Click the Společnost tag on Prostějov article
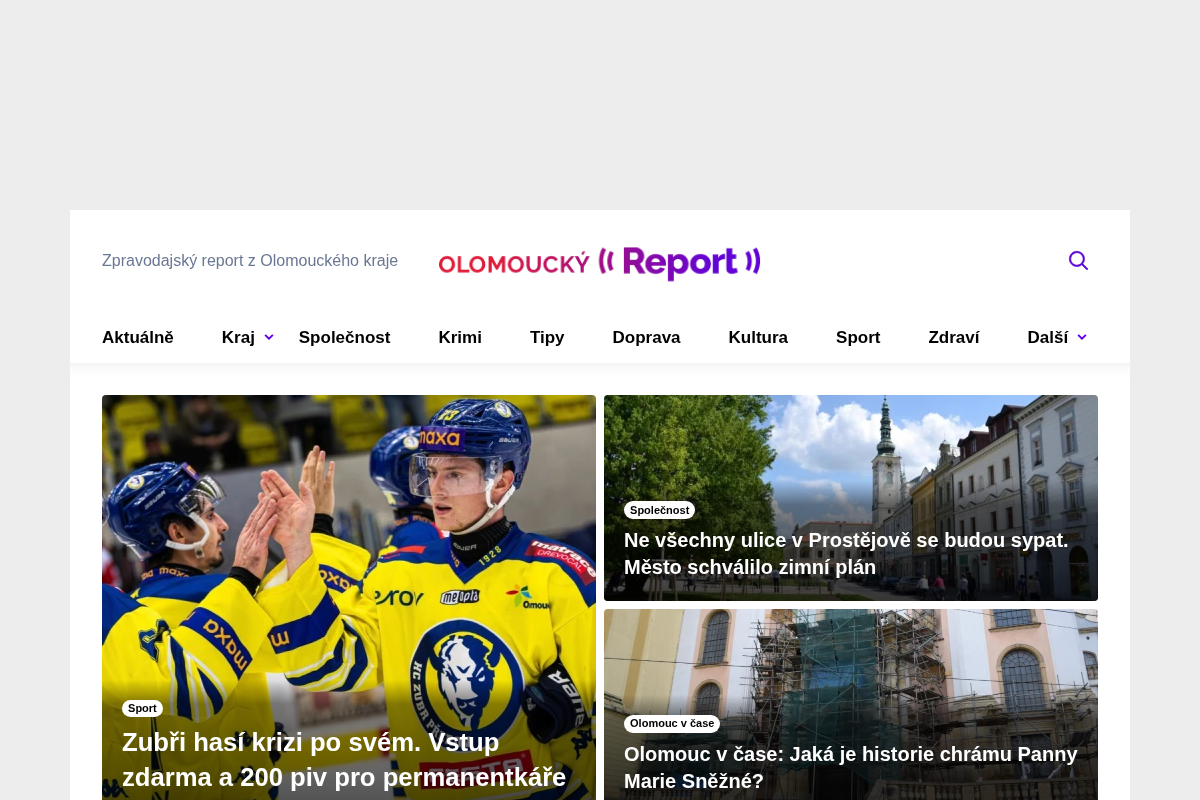Screen dimensions: 1200x800 (659, 510)
